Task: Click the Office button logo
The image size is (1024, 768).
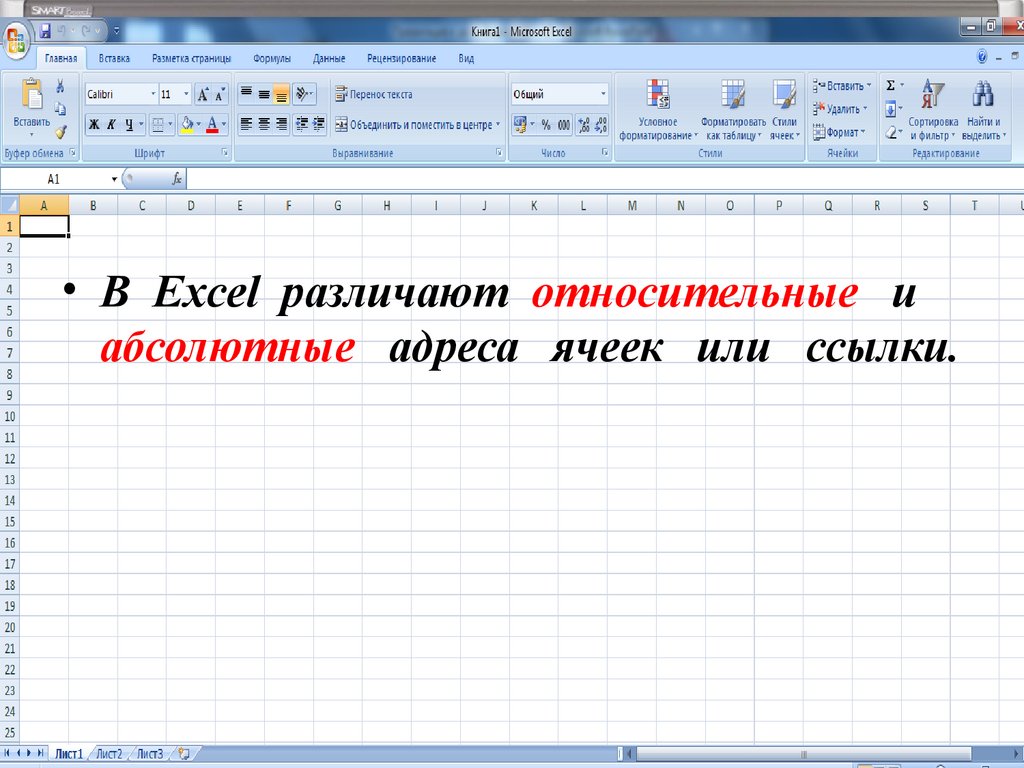Action: [x=16, y=40]
